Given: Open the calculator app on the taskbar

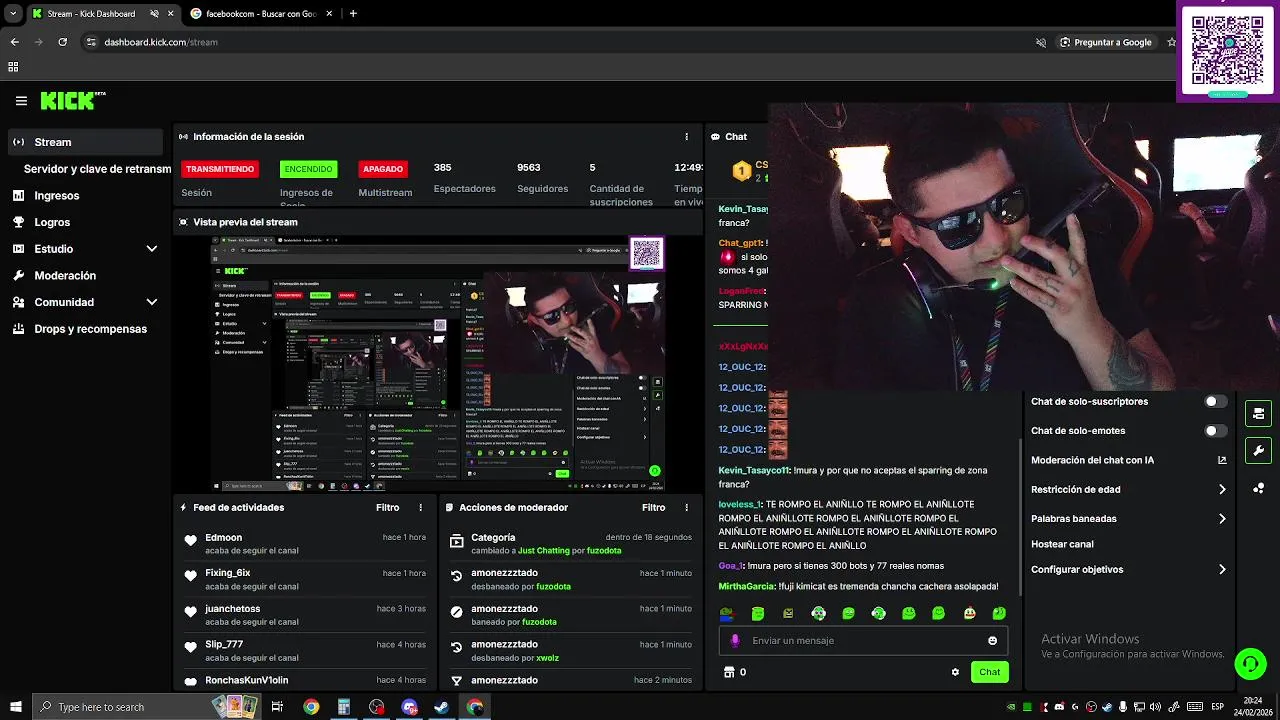Looking at the screenshot, I should coord(343,707).
